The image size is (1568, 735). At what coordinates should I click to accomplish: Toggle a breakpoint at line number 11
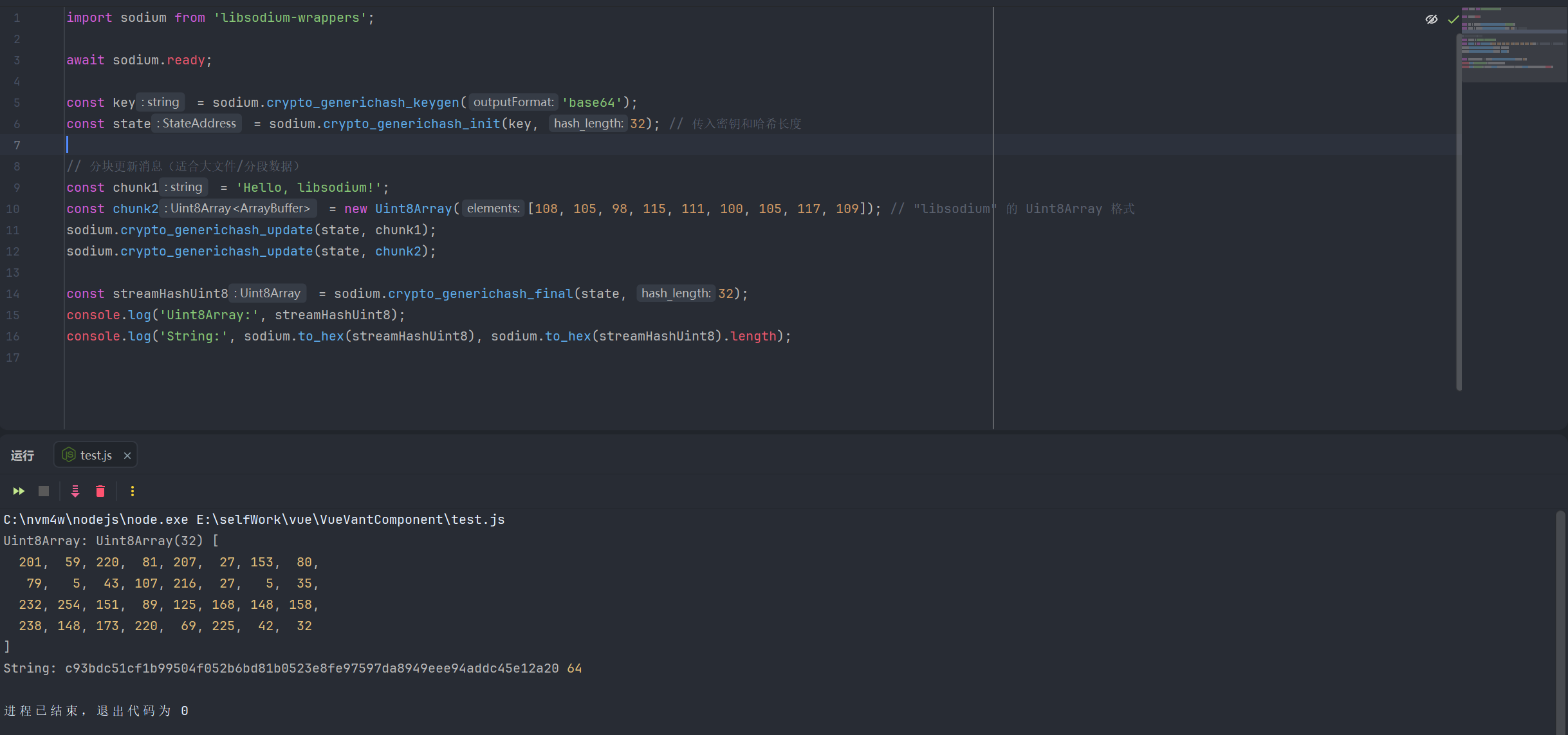pos(13,230)
